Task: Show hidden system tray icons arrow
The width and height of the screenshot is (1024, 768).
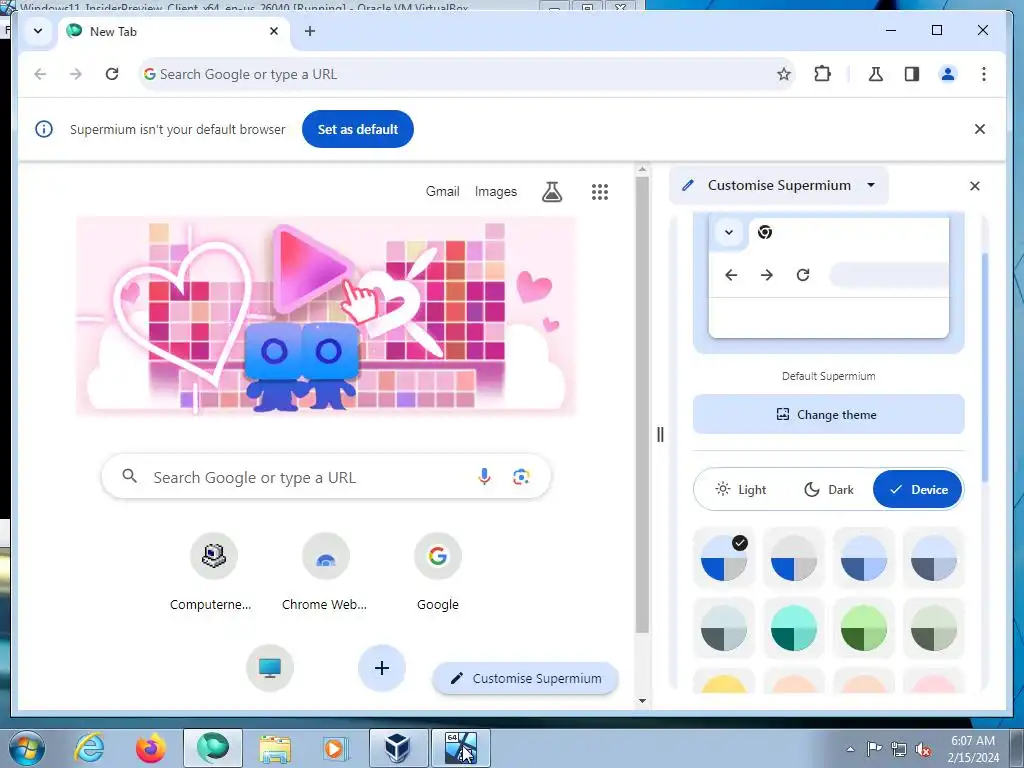Action: [850, 749]
